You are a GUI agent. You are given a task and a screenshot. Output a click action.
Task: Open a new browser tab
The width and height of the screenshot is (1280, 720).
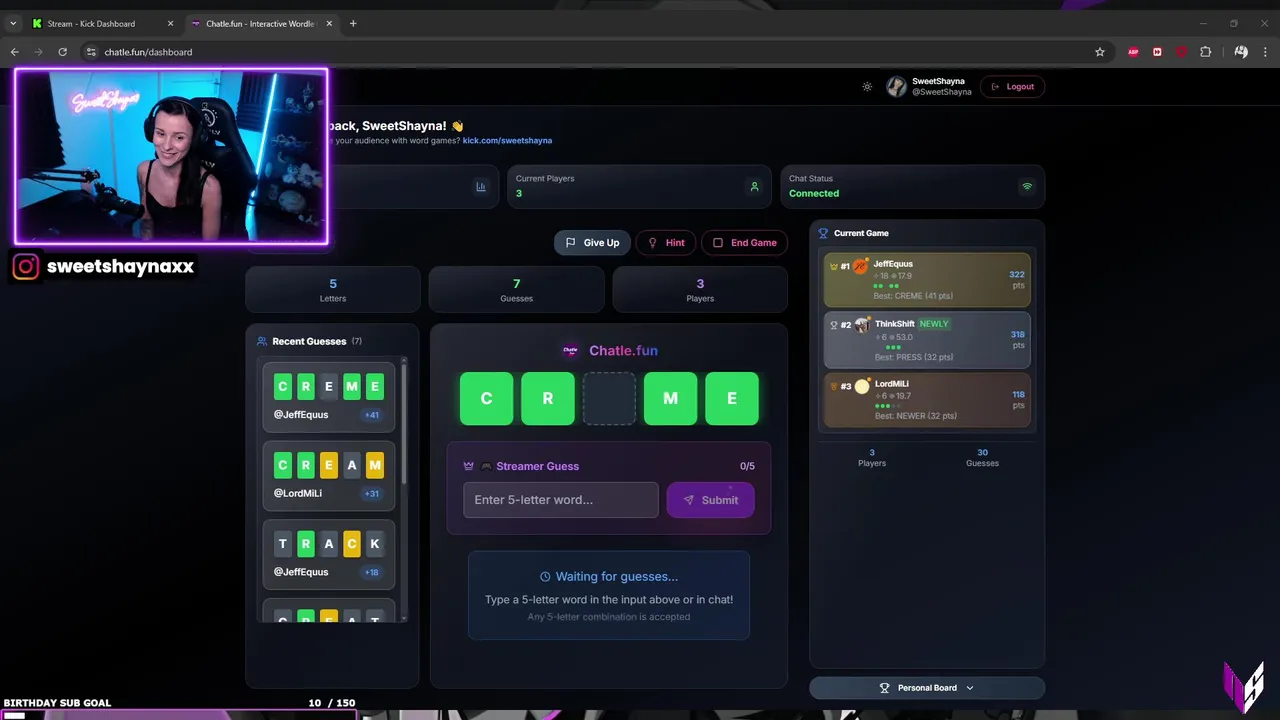coord(353,23)
